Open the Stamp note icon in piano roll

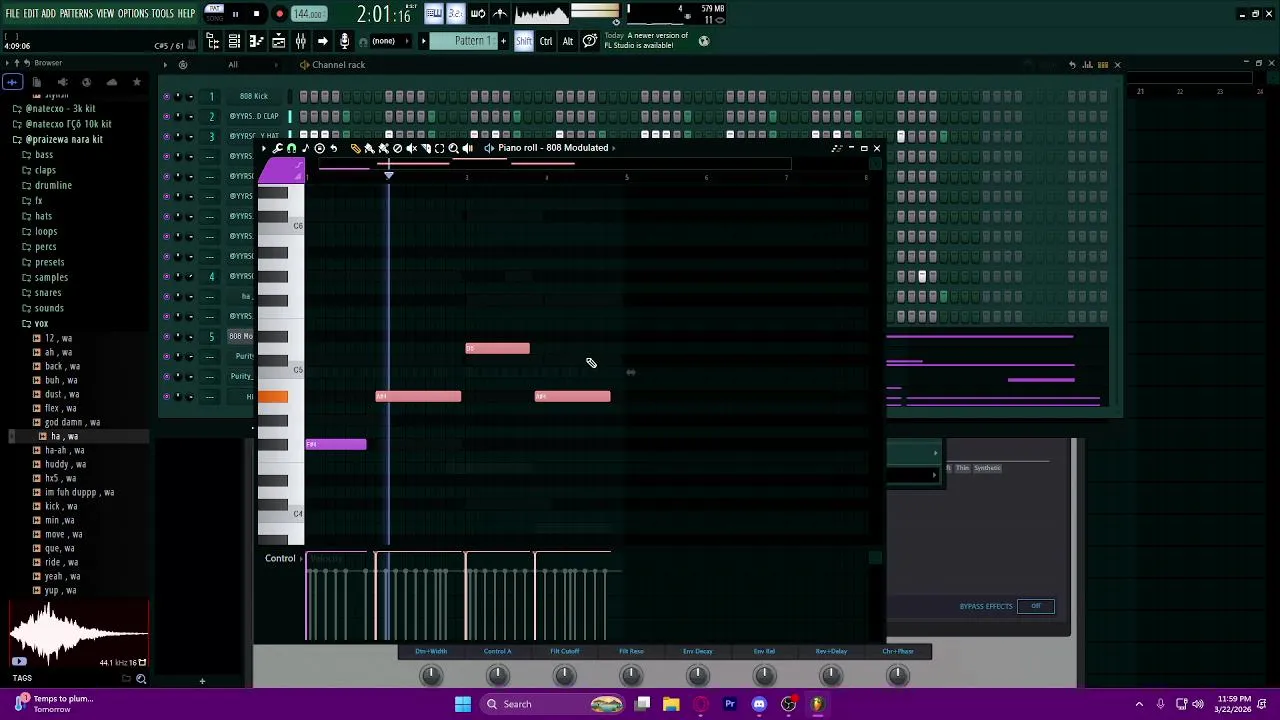click(x=306, y=148)
